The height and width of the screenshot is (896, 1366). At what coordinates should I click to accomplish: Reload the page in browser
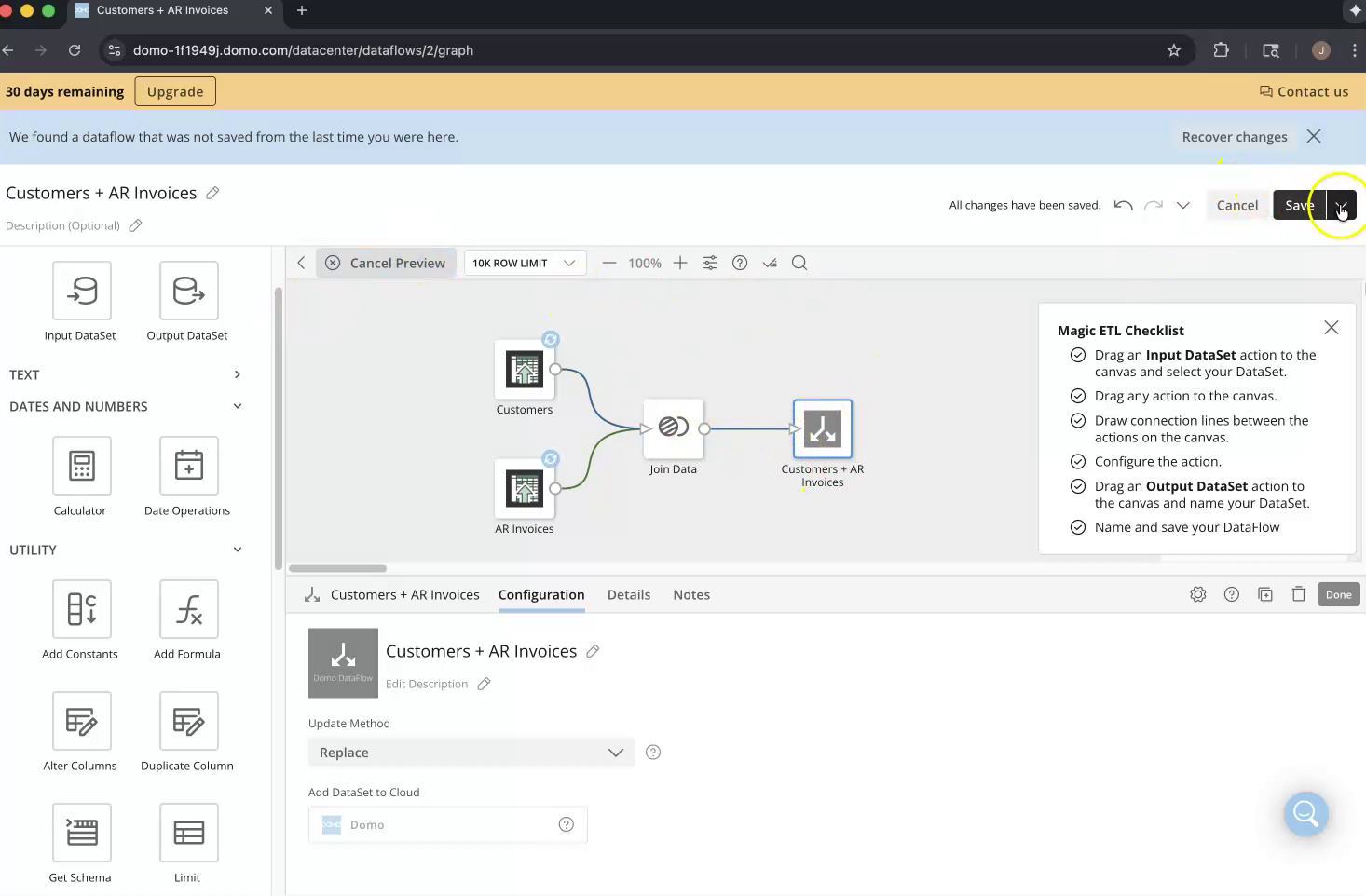click(75, 50)
